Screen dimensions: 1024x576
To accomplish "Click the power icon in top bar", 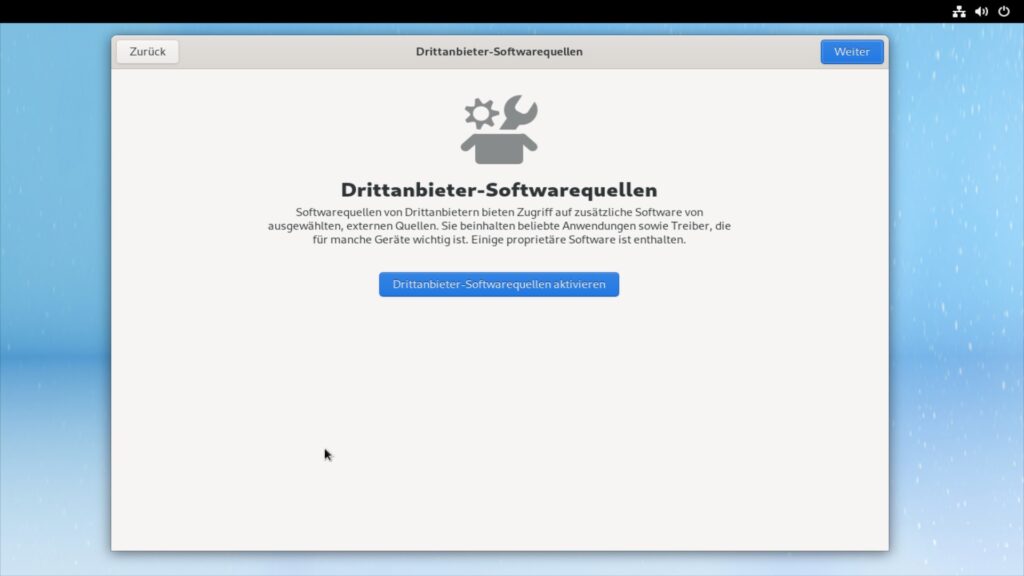I will click(1004, 12).
